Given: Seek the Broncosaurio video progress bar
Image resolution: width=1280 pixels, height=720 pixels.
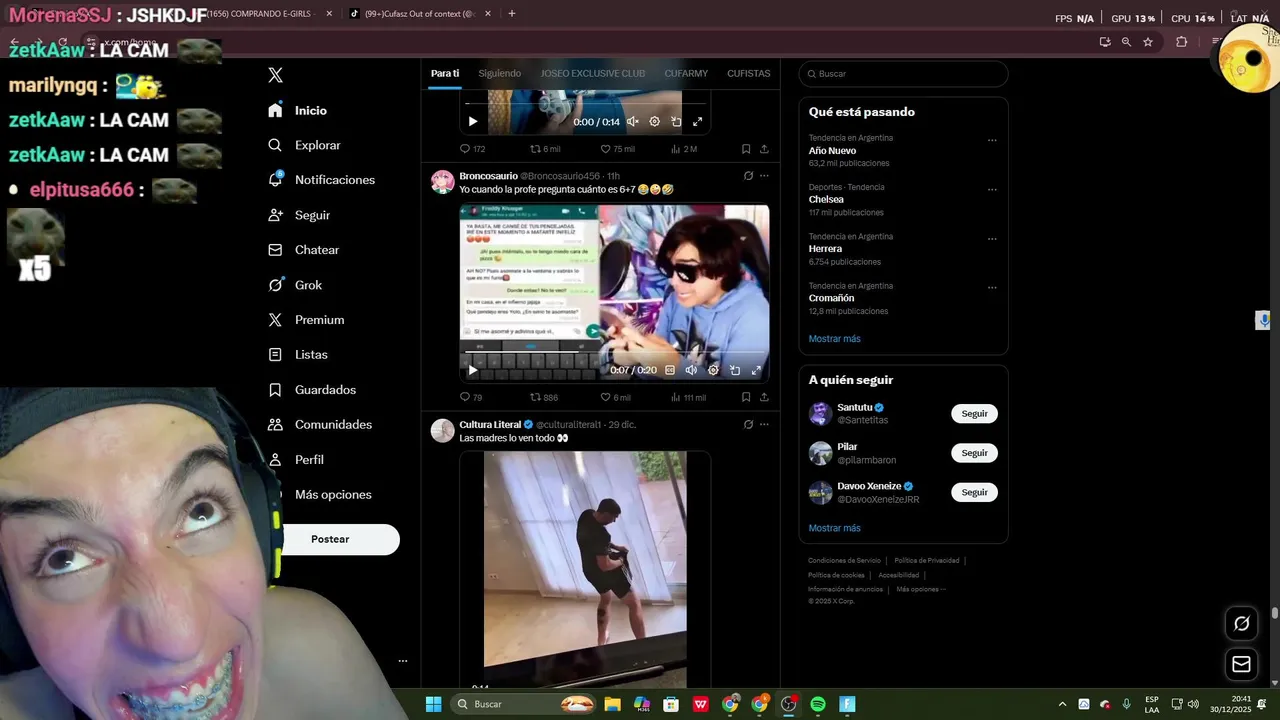Looking at the screenshot, I should (x=614, y=352).
